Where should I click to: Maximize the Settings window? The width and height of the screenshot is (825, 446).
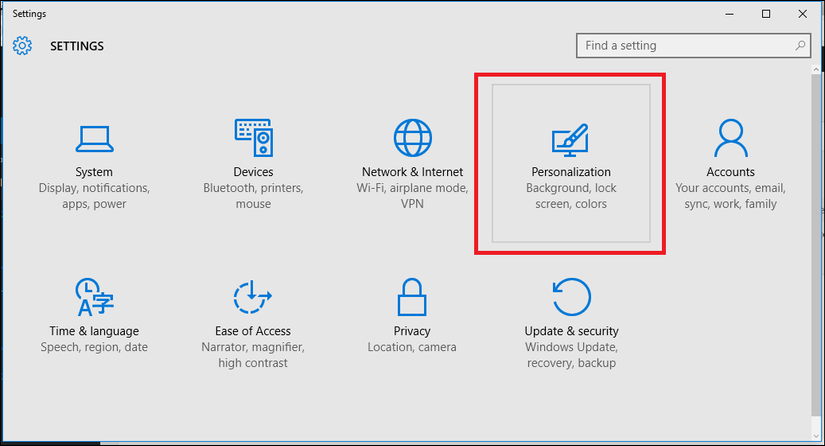(x=766, y=14)
